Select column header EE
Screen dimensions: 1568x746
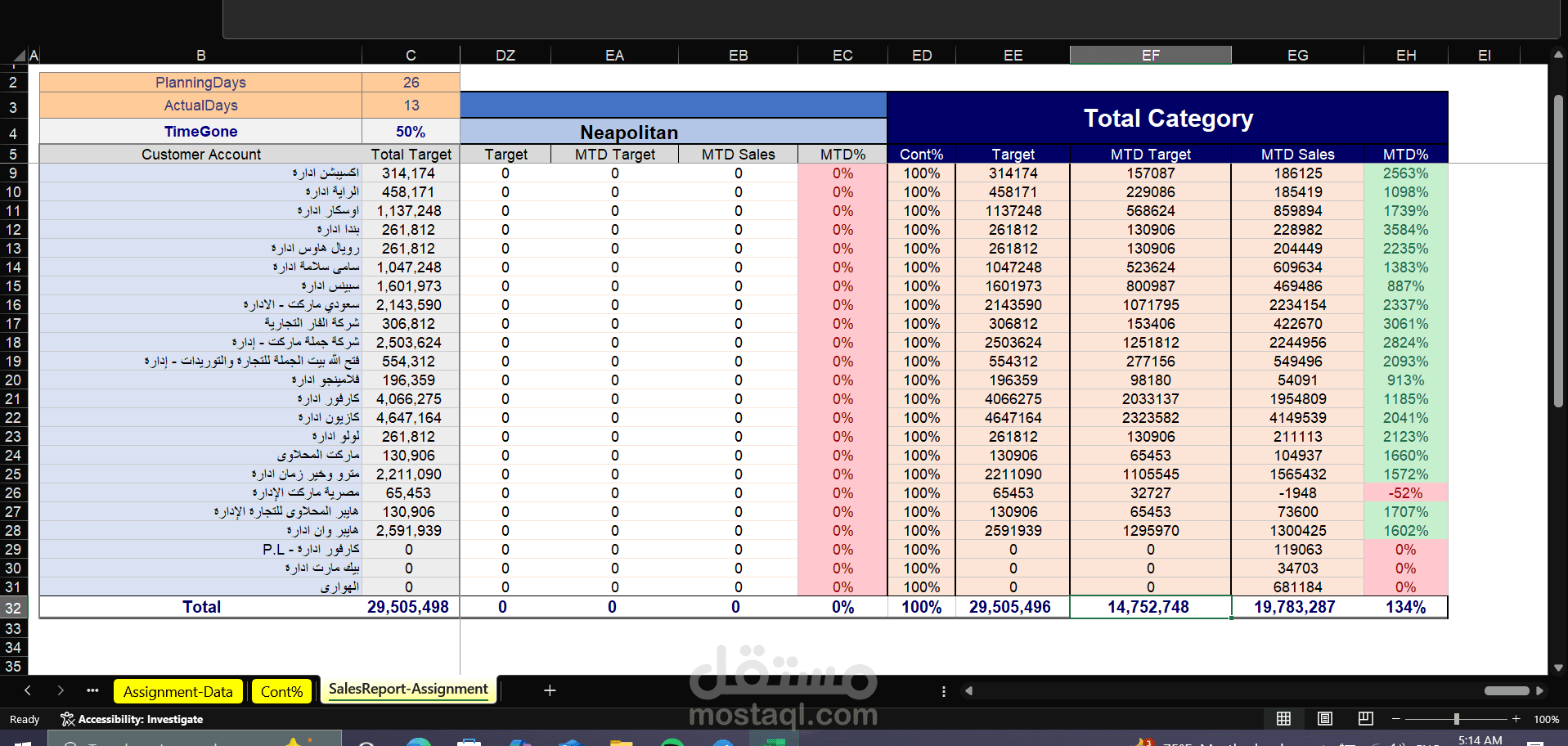[x=1013, y=56]
